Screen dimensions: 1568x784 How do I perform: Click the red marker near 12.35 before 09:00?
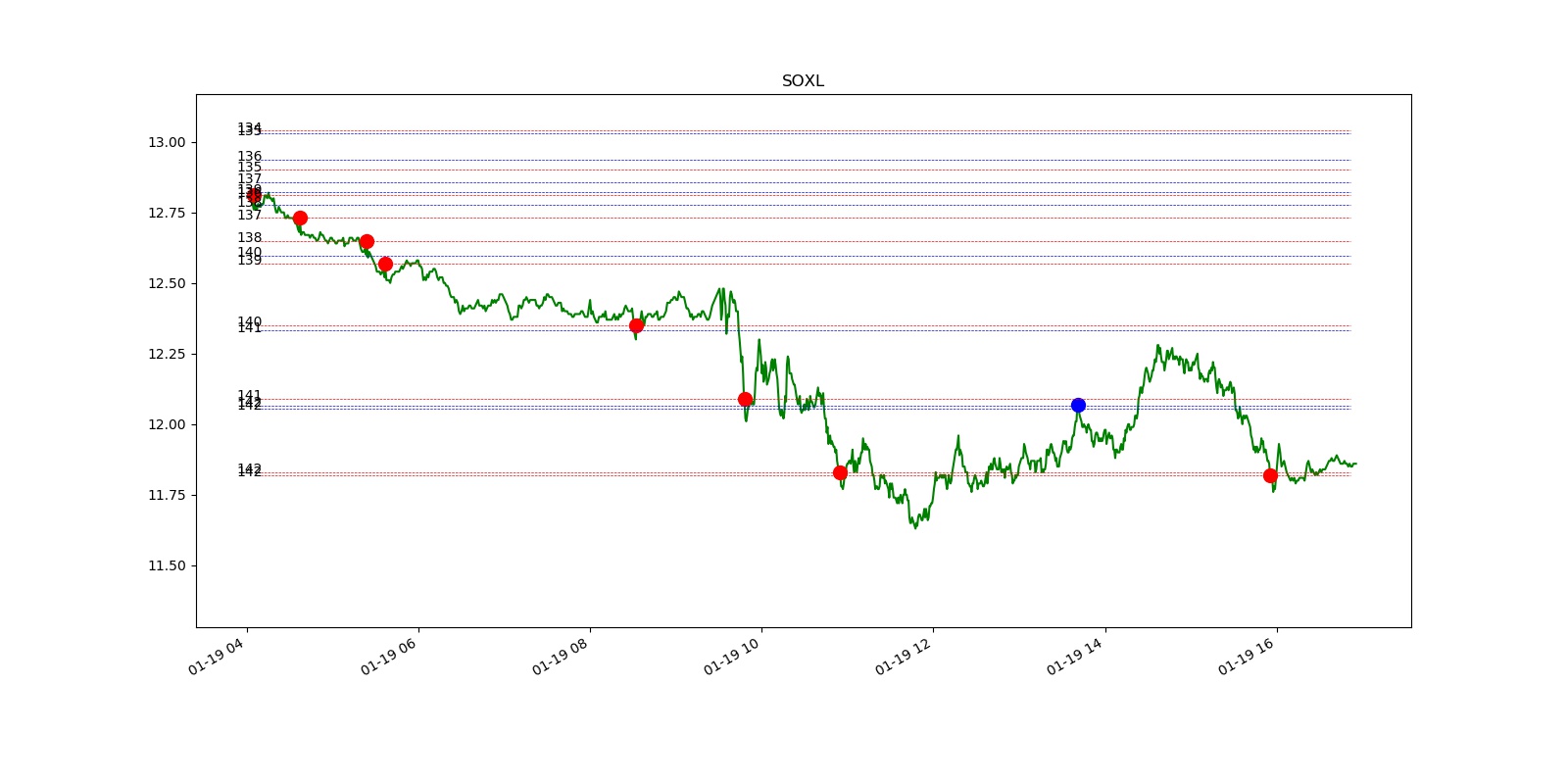coord(636,325)
